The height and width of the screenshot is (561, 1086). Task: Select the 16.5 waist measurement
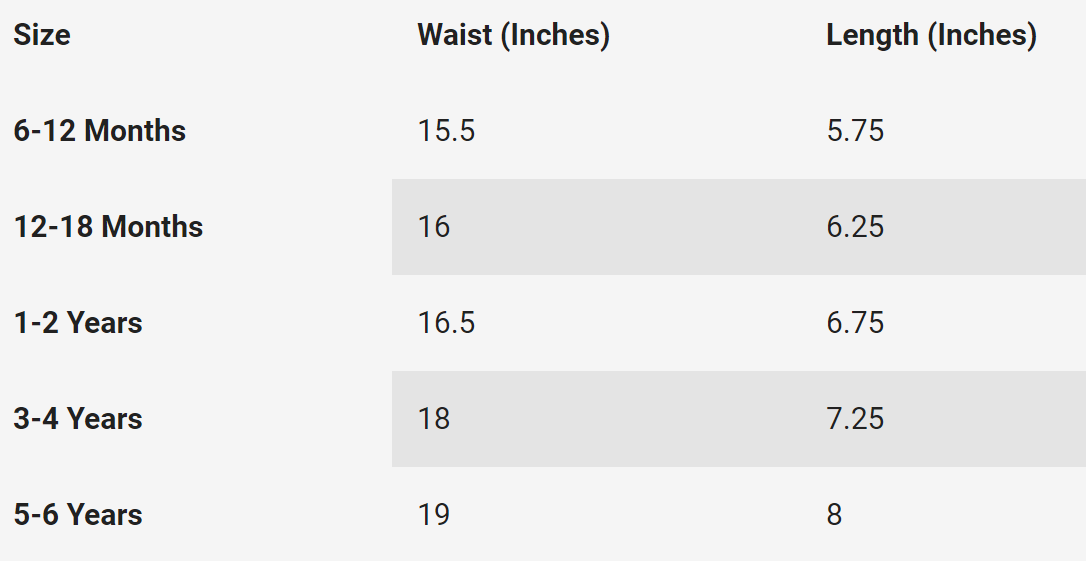click(446, 323)
